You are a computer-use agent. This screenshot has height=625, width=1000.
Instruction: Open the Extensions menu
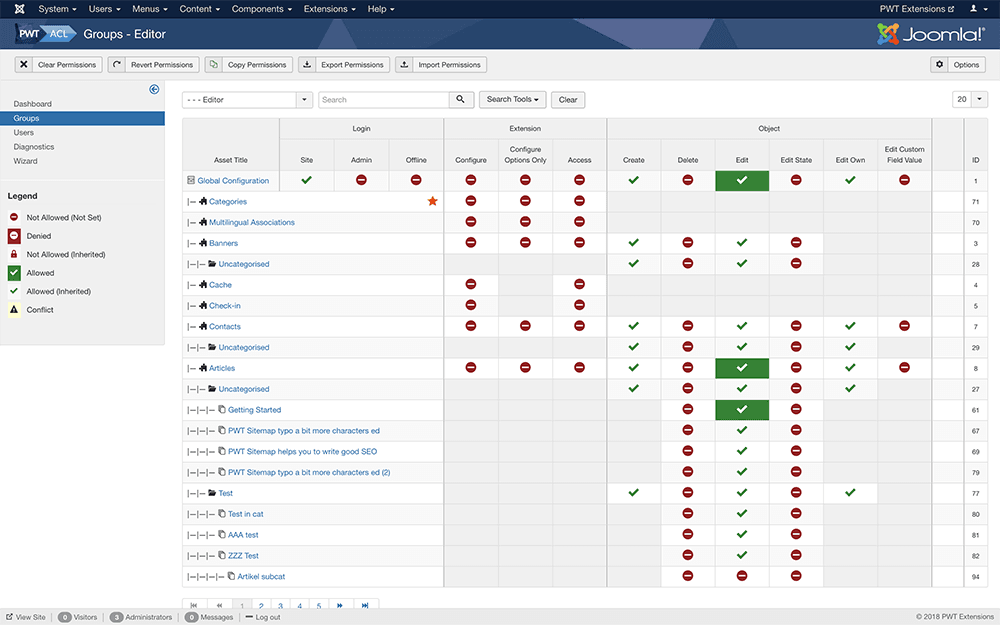pyautogui.click(x=330, y=9)
